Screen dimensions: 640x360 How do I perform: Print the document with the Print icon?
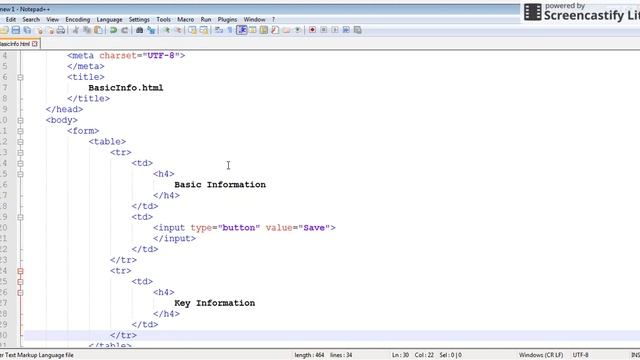[61, 30]
